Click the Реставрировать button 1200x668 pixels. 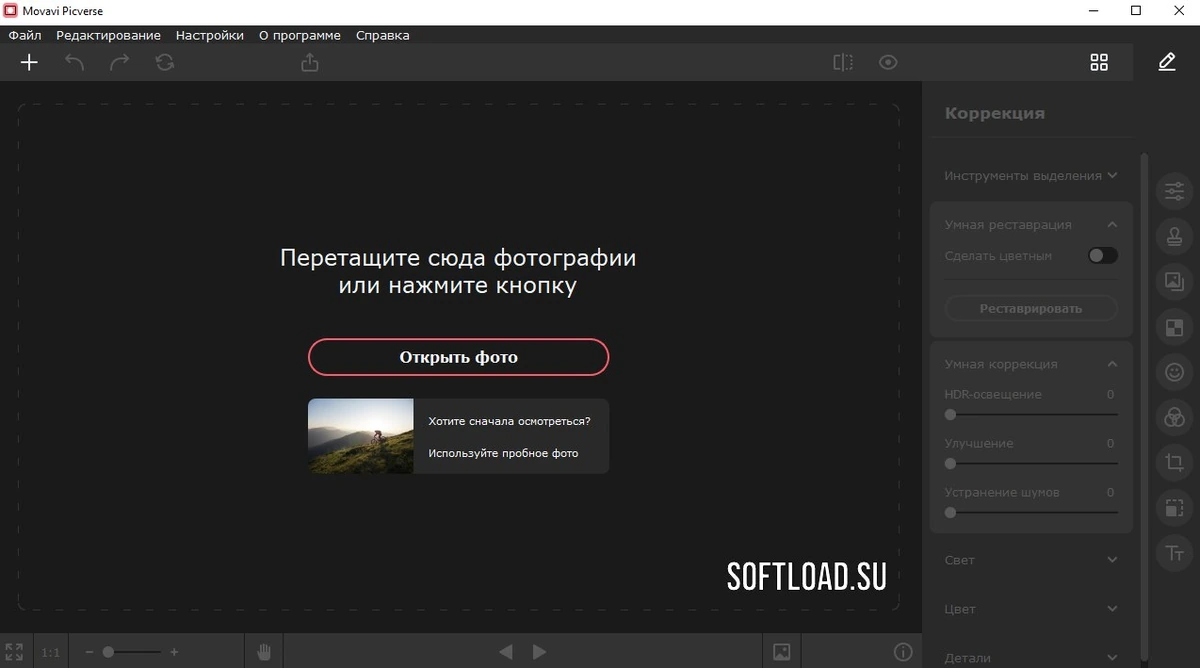1031,308
